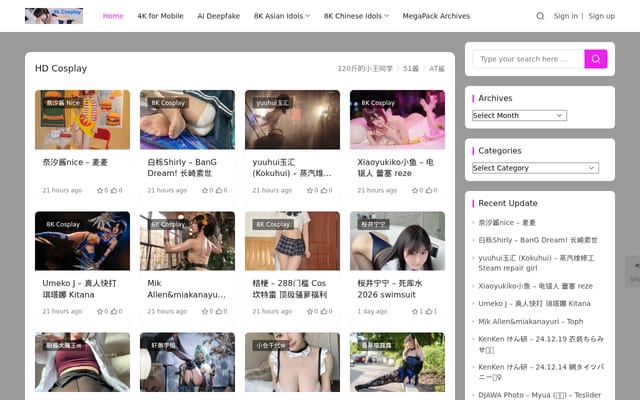Screen dimensions: 640x400
Task: Star the 桜井宁宁 2026 swimsuit post
Action: [x=417, y=311]
